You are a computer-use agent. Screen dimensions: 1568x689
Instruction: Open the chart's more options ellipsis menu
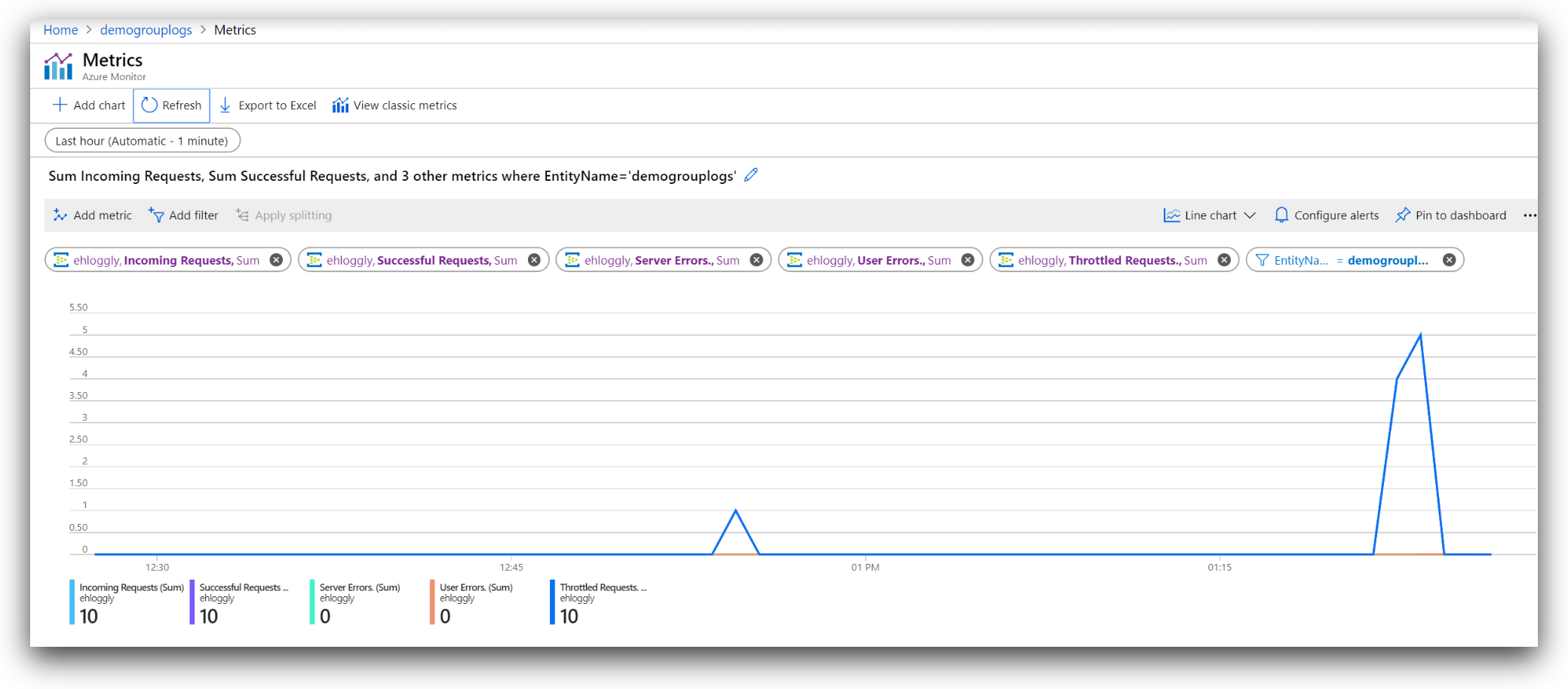[x=1529, y=216]
